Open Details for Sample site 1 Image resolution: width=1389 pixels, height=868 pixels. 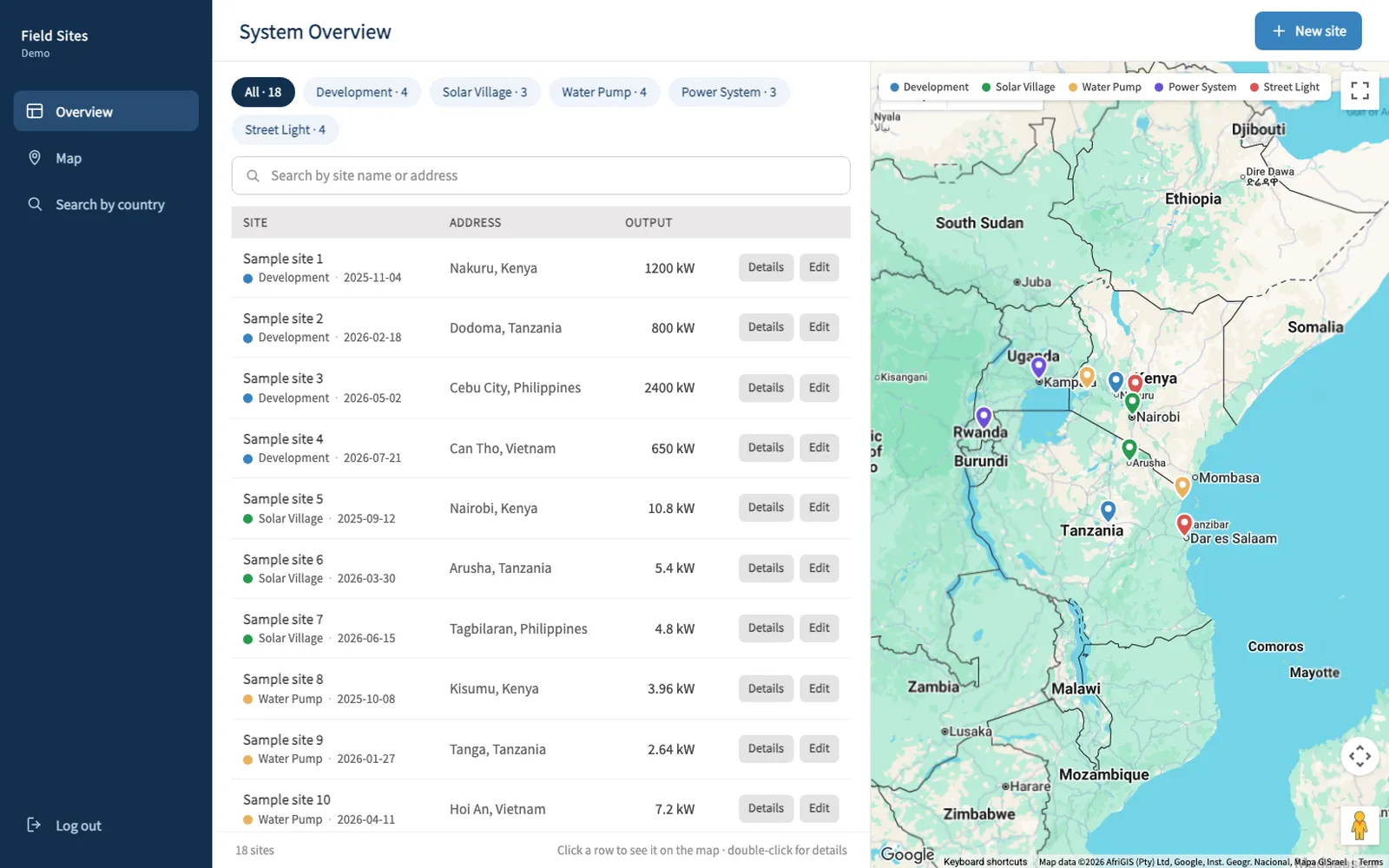pos(766,267)
